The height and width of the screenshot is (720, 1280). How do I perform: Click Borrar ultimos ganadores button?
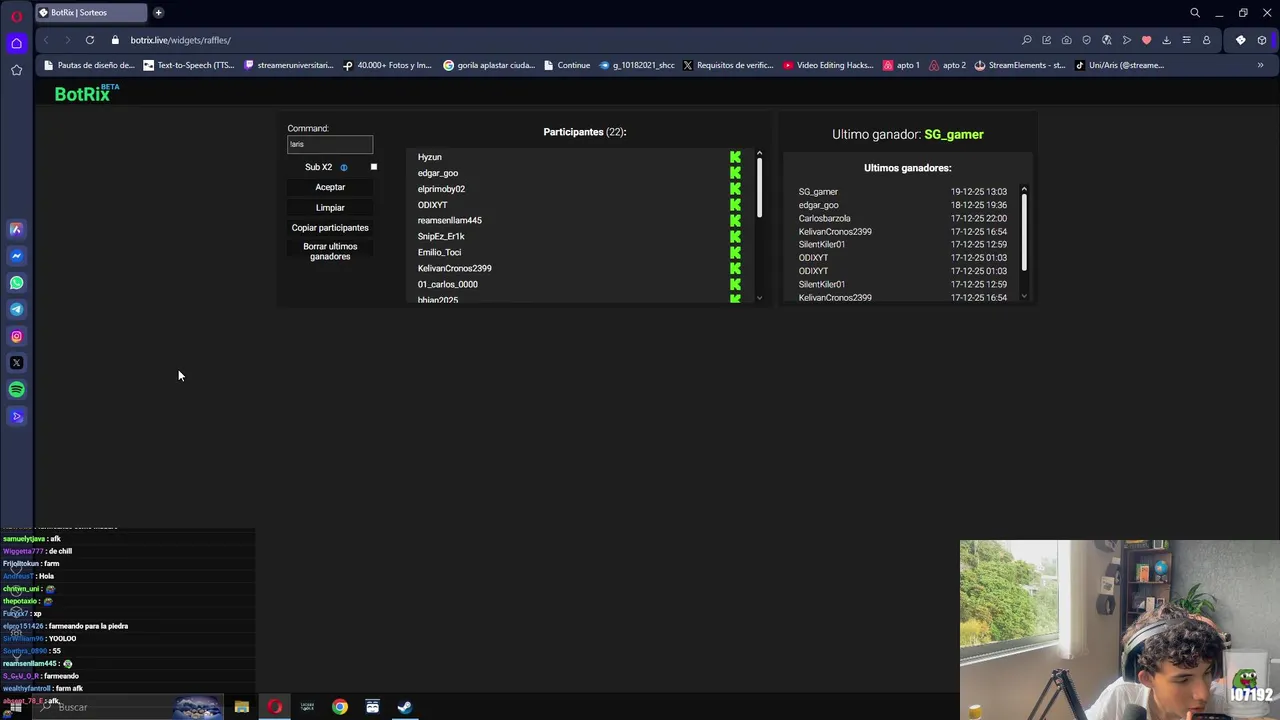coord(330,252)
